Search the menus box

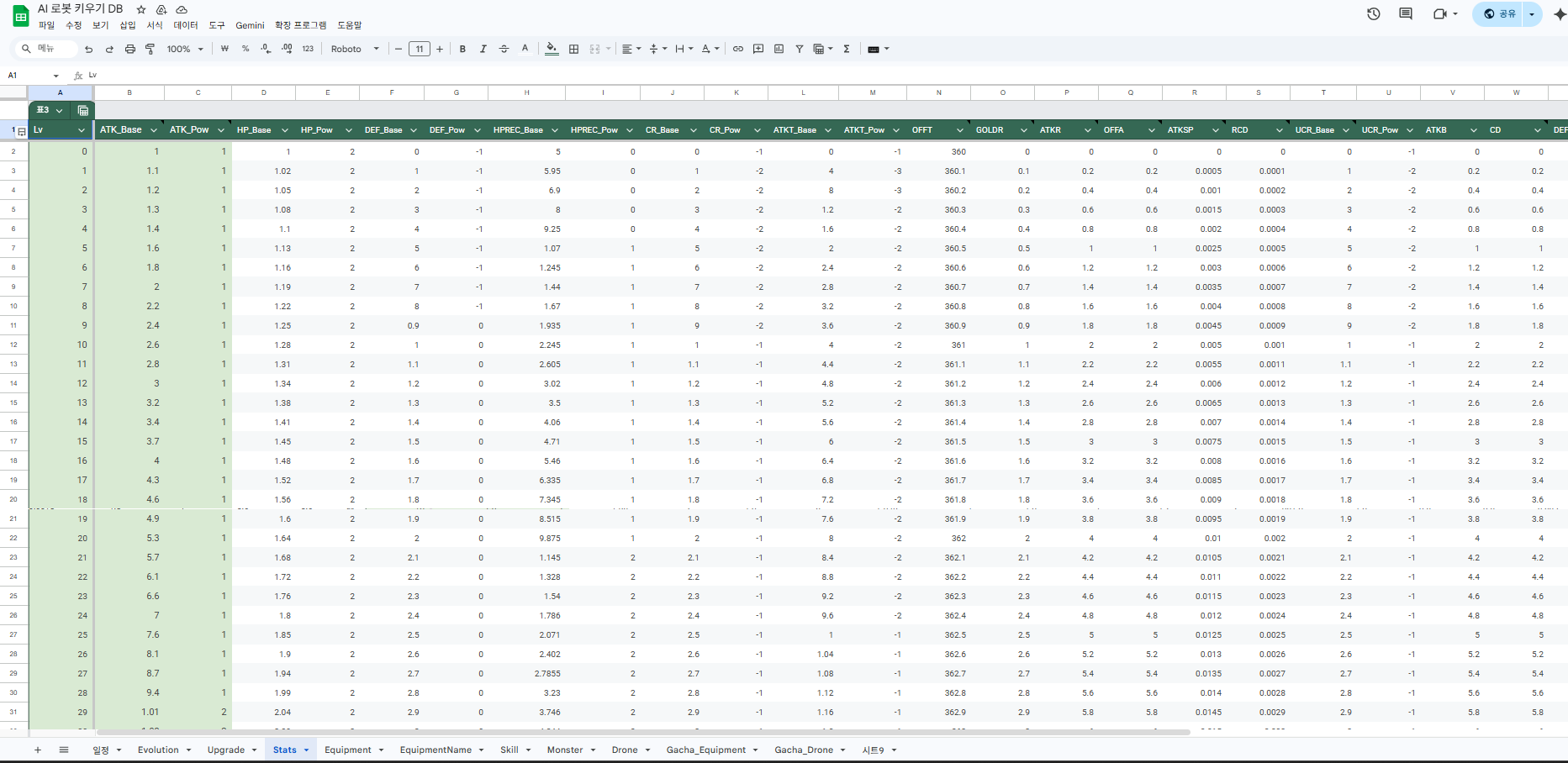[x=48, y=49]
